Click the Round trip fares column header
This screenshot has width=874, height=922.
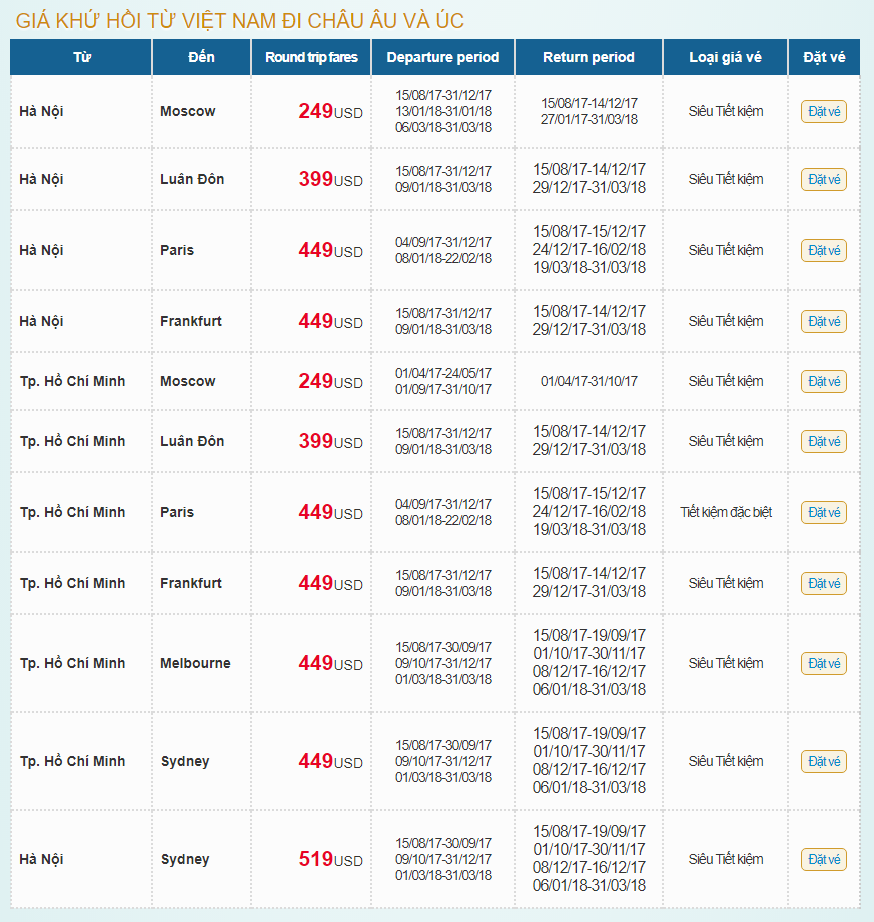311,58
